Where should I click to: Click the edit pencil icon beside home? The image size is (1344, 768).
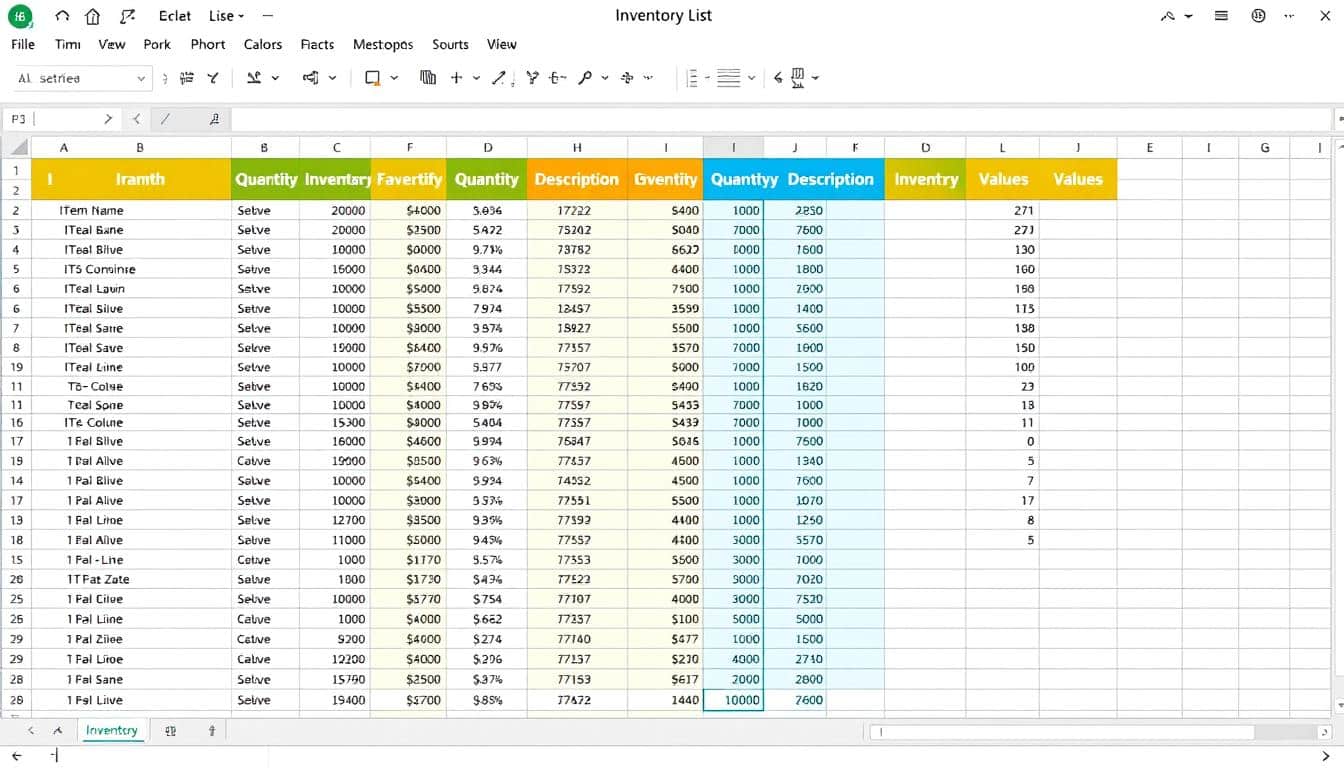[126, 16]
